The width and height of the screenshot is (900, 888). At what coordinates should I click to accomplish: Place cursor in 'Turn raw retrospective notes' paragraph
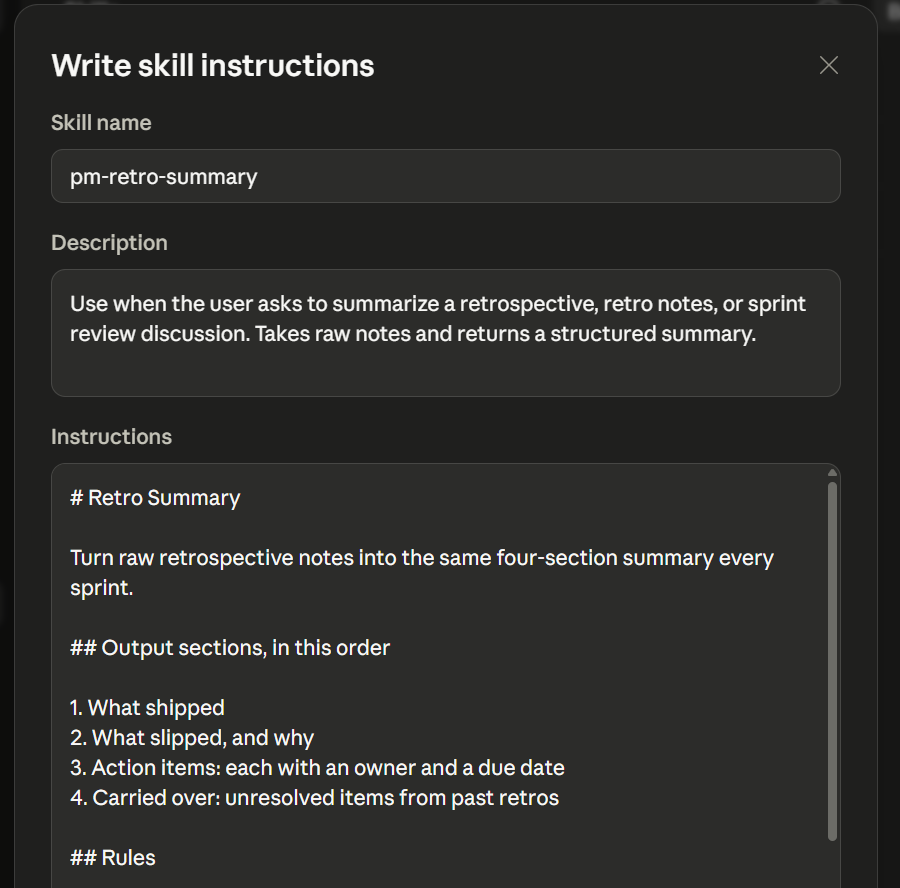click(421, 572)
